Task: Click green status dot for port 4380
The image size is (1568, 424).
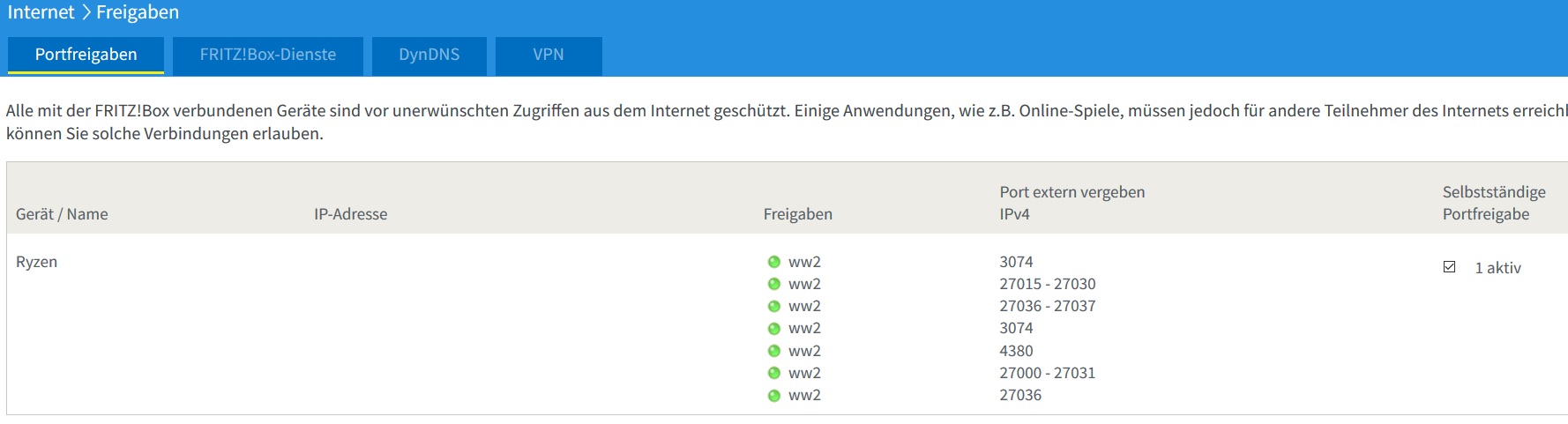Action: click(x=774, y=351)
